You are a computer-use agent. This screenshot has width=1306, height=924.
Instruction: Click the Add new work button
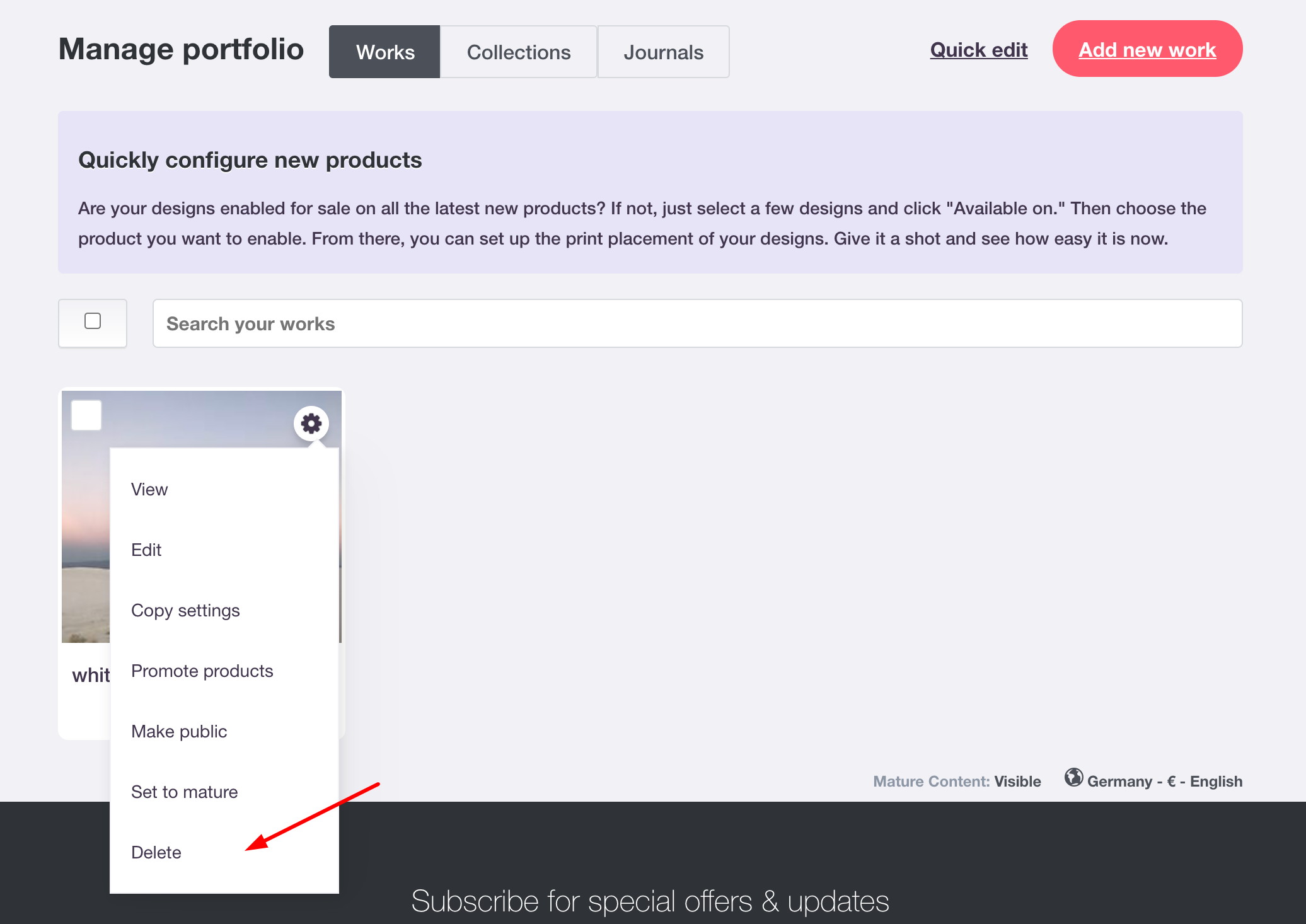point(1147,49)
